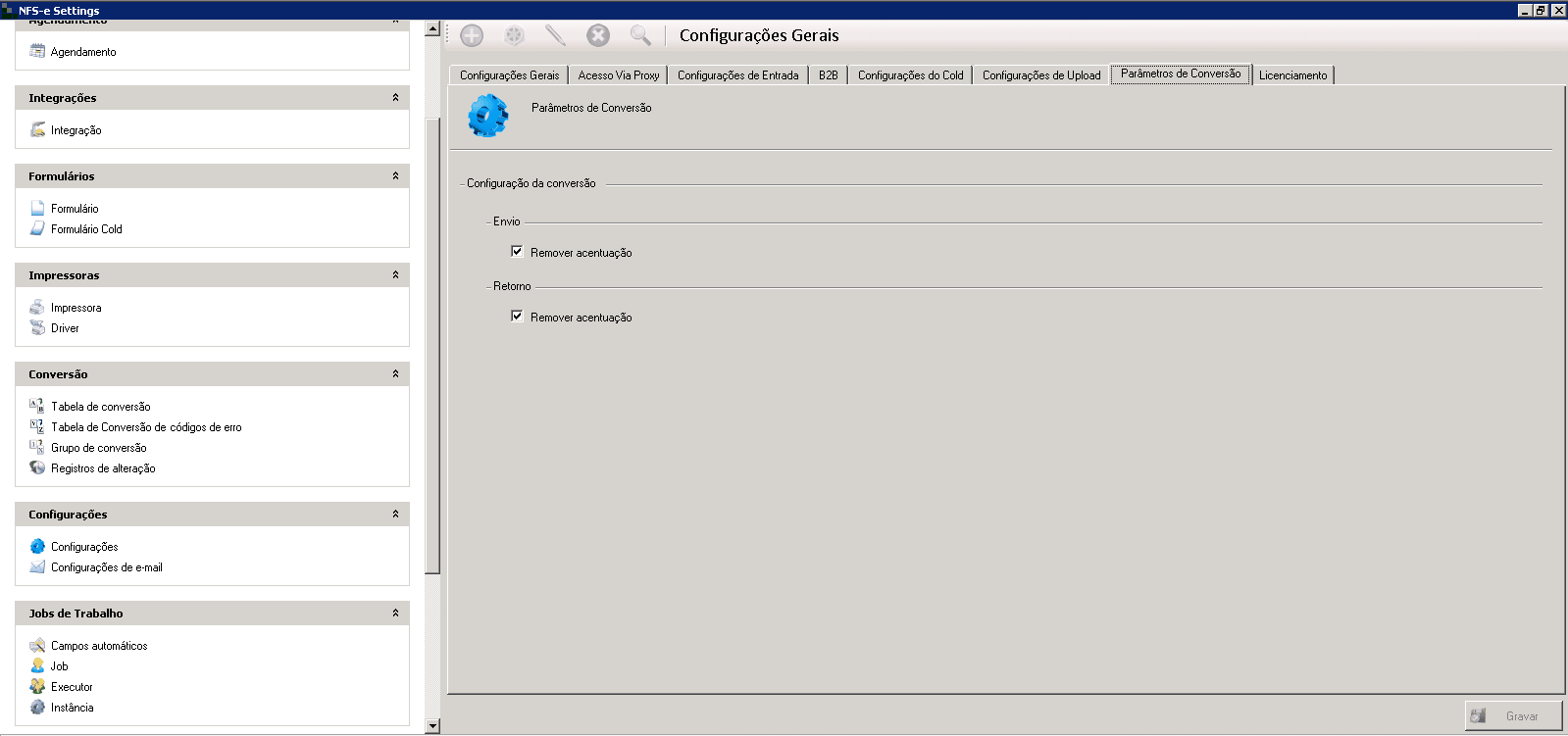Collapse the Integrações section

(x=395, y=98)
